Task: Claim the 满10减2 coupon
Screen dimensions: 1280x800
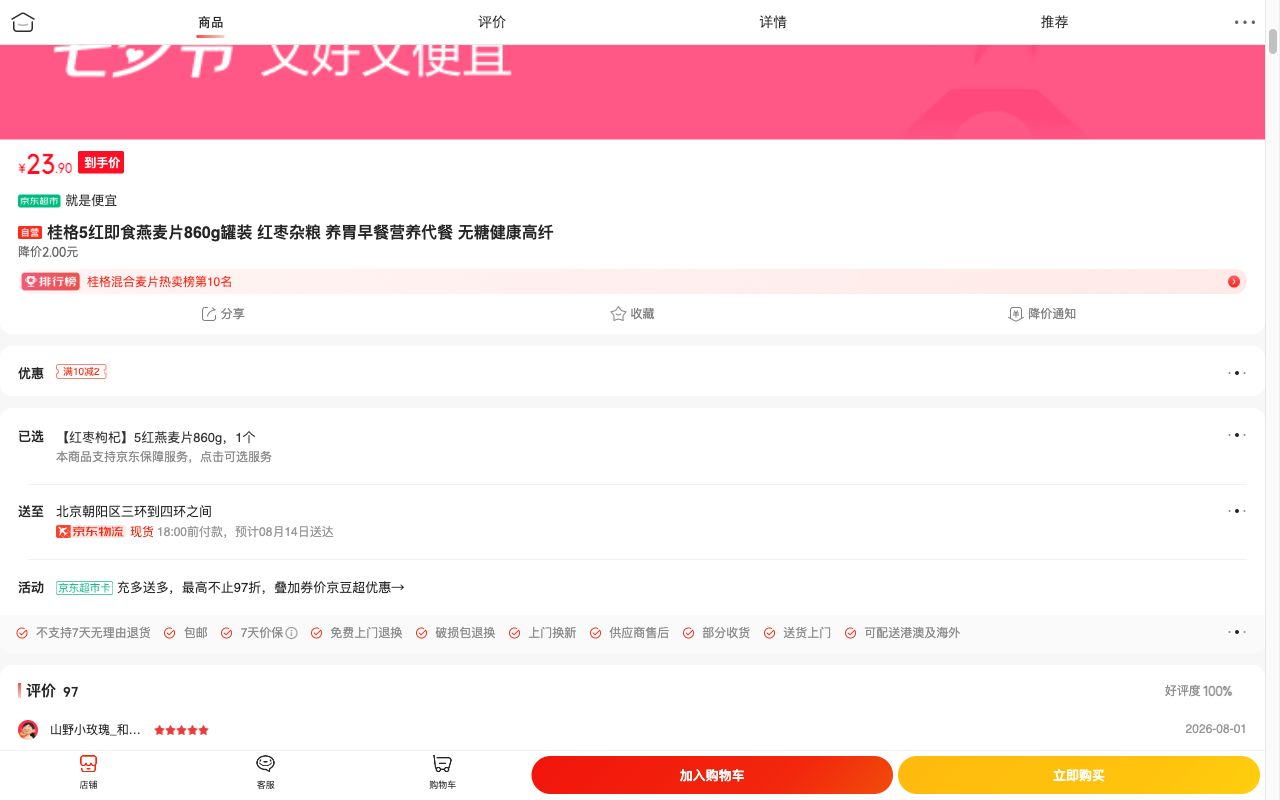Action: pyautogui.click(x=81, y=372)
